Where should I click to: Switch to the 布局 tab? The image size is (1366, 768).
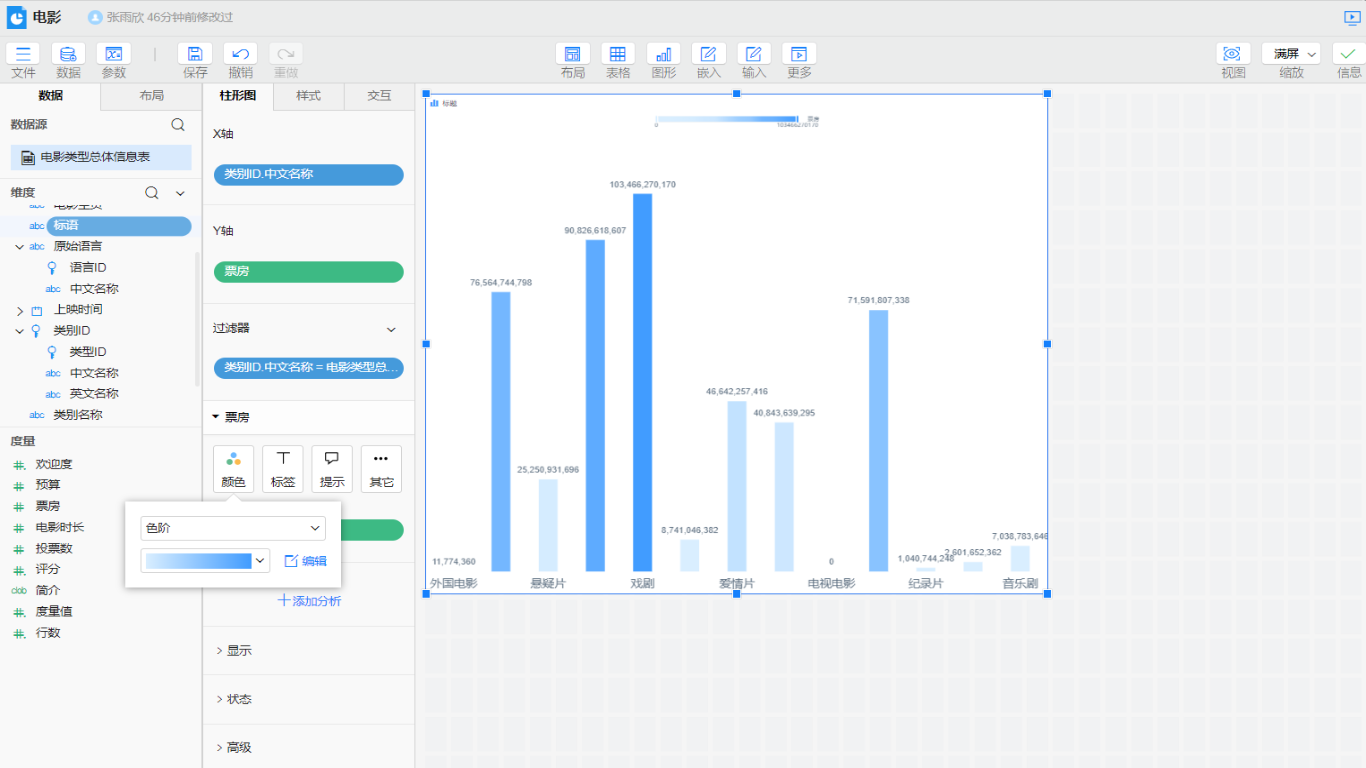tap(151, 96)
